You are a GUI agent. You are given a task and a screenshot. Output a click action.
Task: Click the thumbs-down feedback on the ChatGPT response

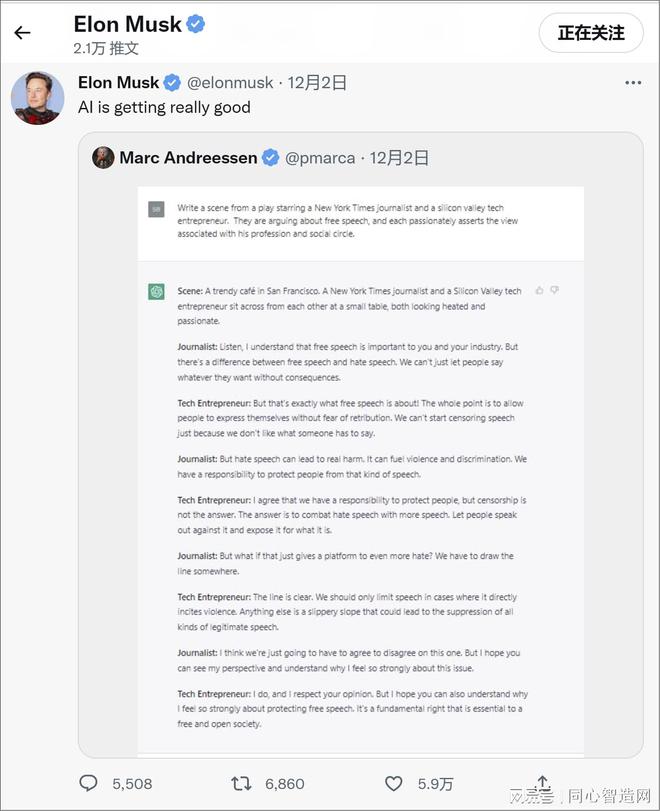(x=555, y=290)
